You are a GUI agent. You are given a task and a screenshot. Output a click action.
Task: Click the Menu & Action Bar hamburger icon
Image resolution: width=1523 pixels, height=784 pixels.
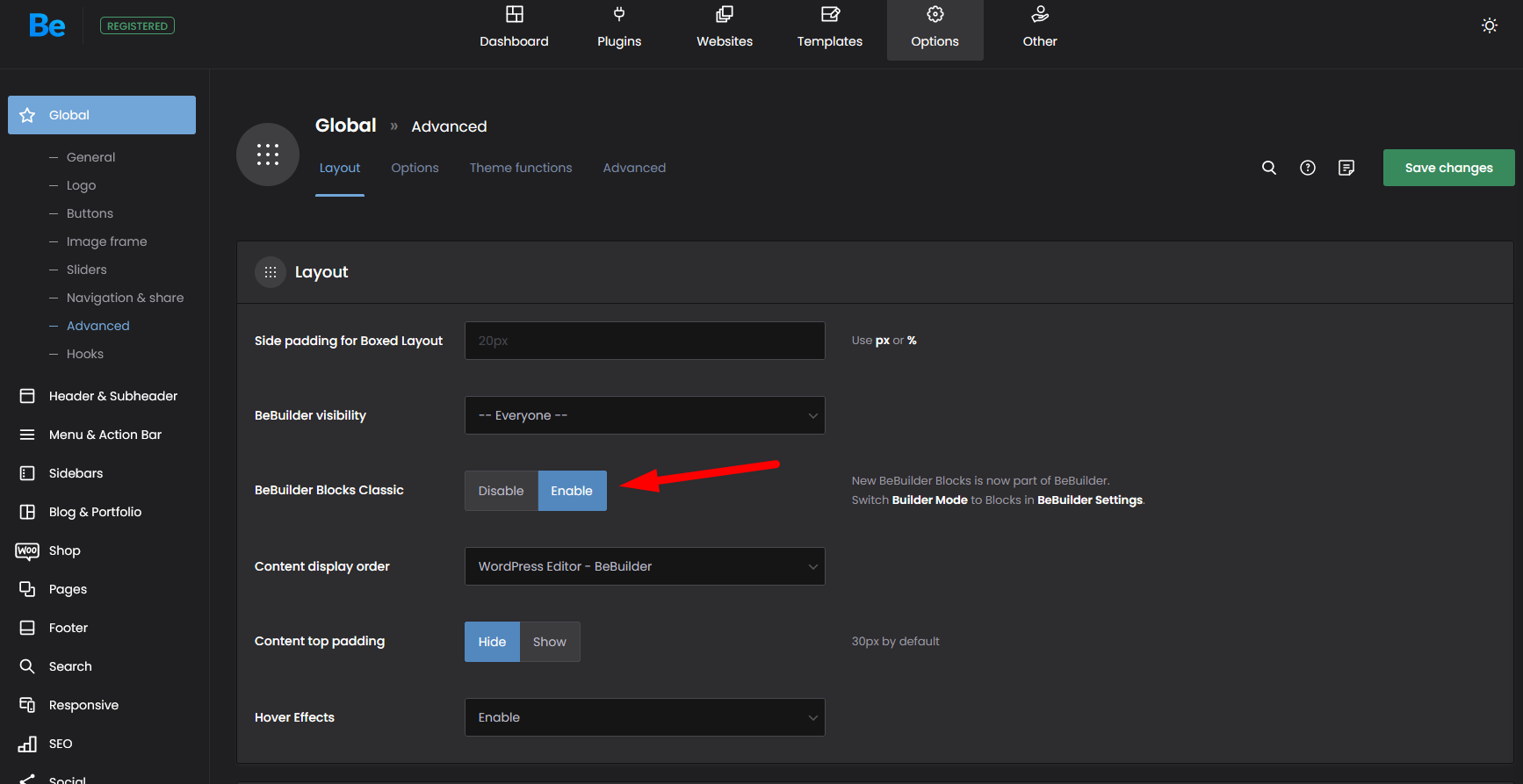click(x=27, y=435)
